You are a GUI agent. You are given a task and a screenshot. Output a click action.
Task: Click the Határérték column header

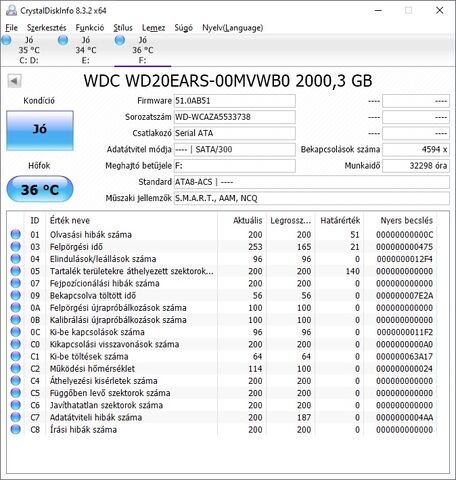[x=339, y=220]
